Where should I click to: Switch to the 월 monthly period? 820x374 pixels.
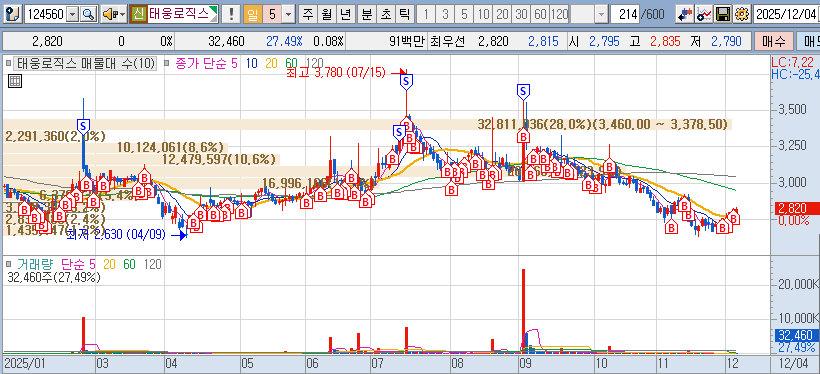[327, 14]
